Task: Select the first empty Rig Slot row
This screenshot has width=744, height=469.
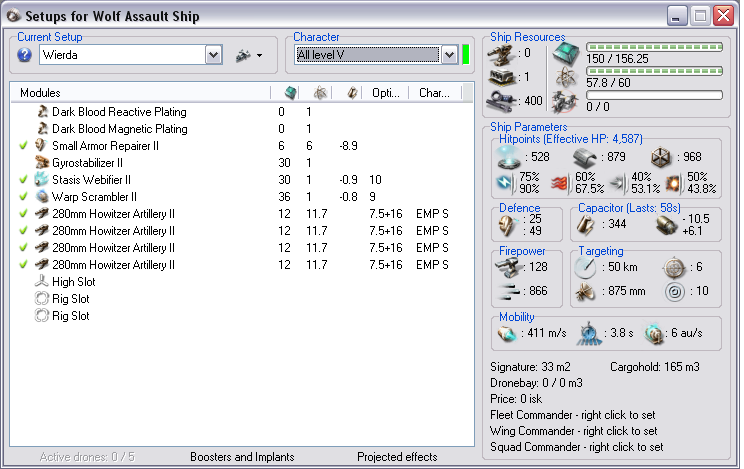Action: point(242,299)
